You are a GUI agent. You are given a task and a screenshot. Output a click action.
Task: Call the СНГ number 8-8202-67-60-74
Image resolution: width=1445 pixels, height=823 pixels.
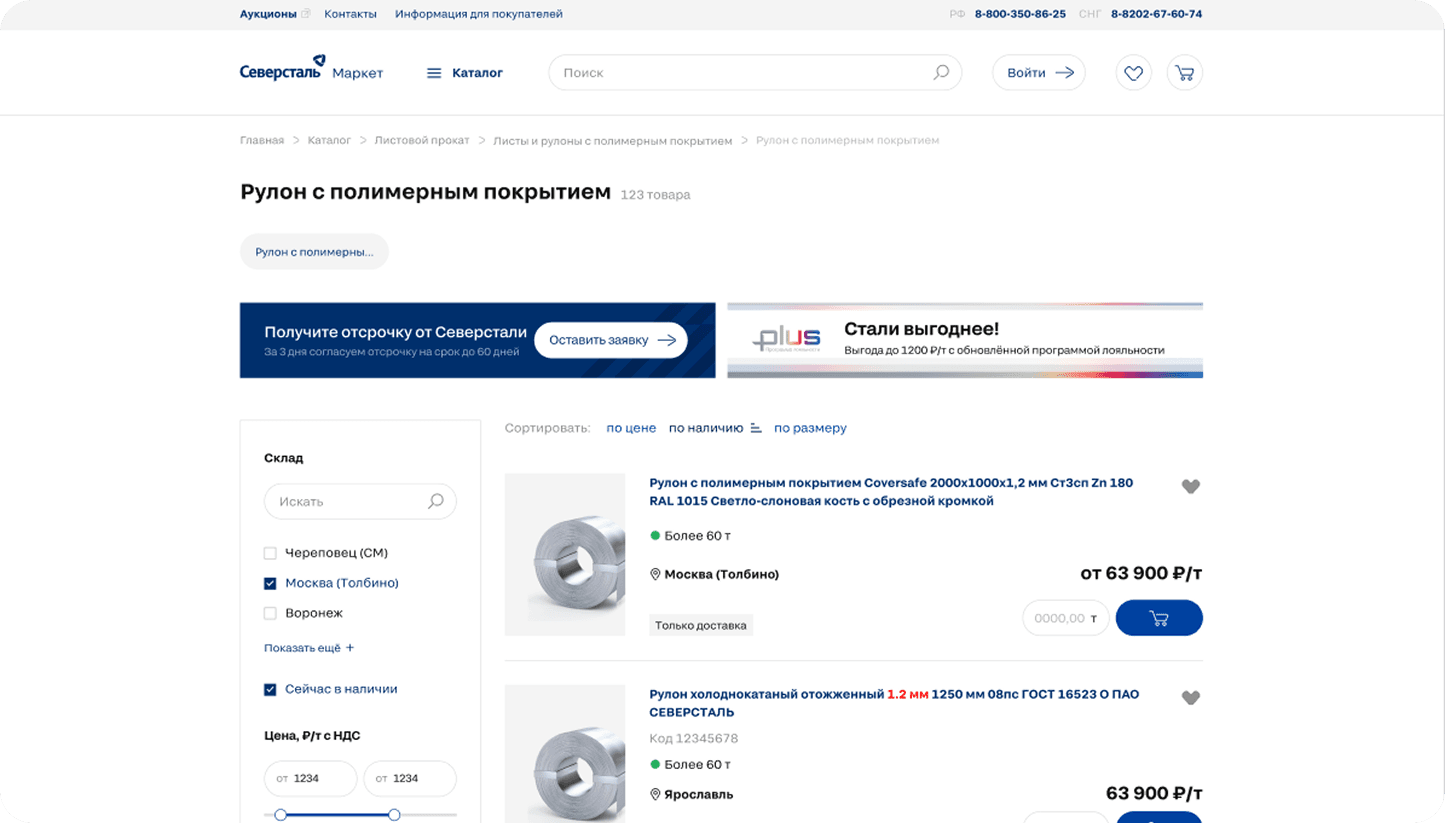pos(1156,14)
